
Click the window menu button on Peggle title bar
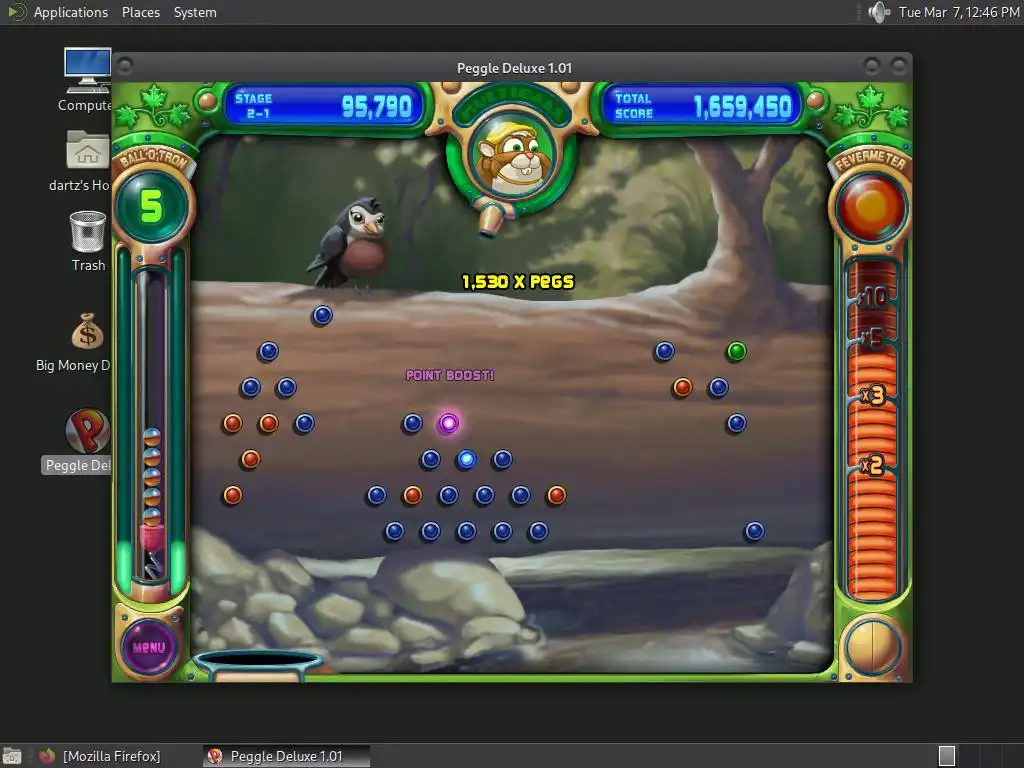click(125, 66)
